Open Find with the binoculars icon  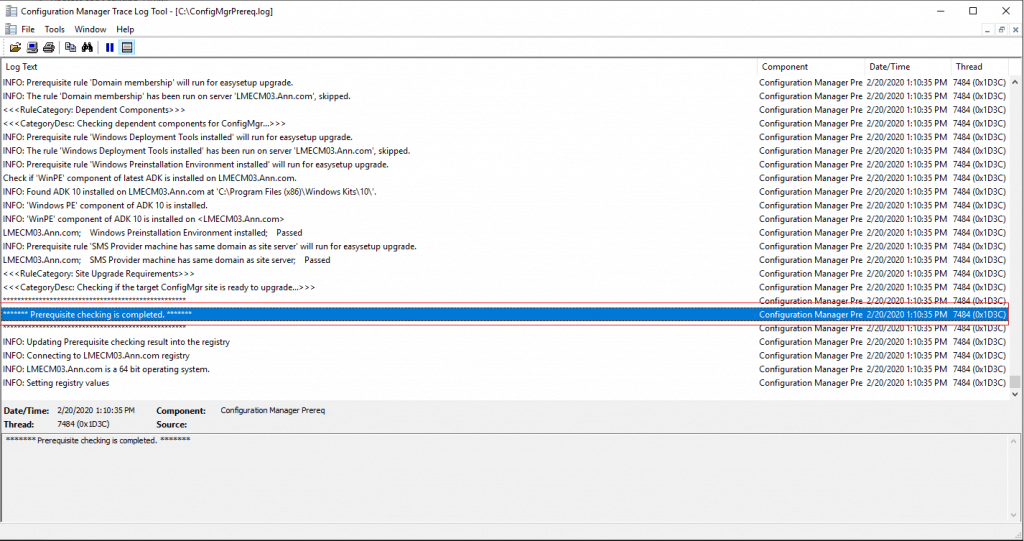point(88,47)
